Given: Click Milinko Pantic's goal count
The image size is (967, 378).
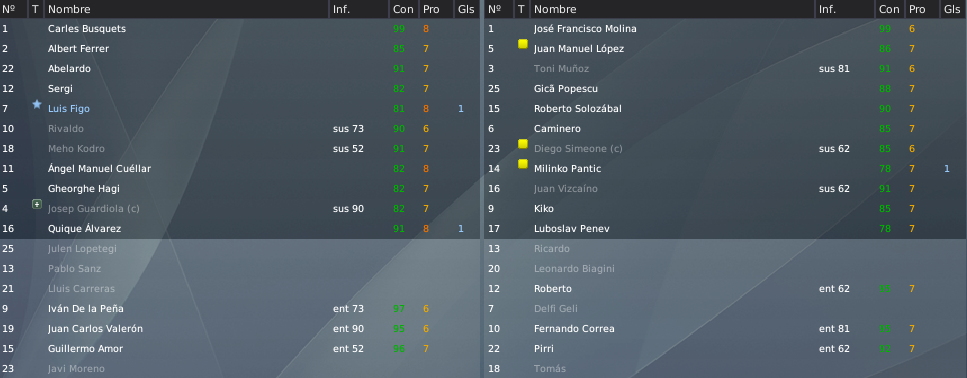Looking at the screenshot, I should point(947,169).
